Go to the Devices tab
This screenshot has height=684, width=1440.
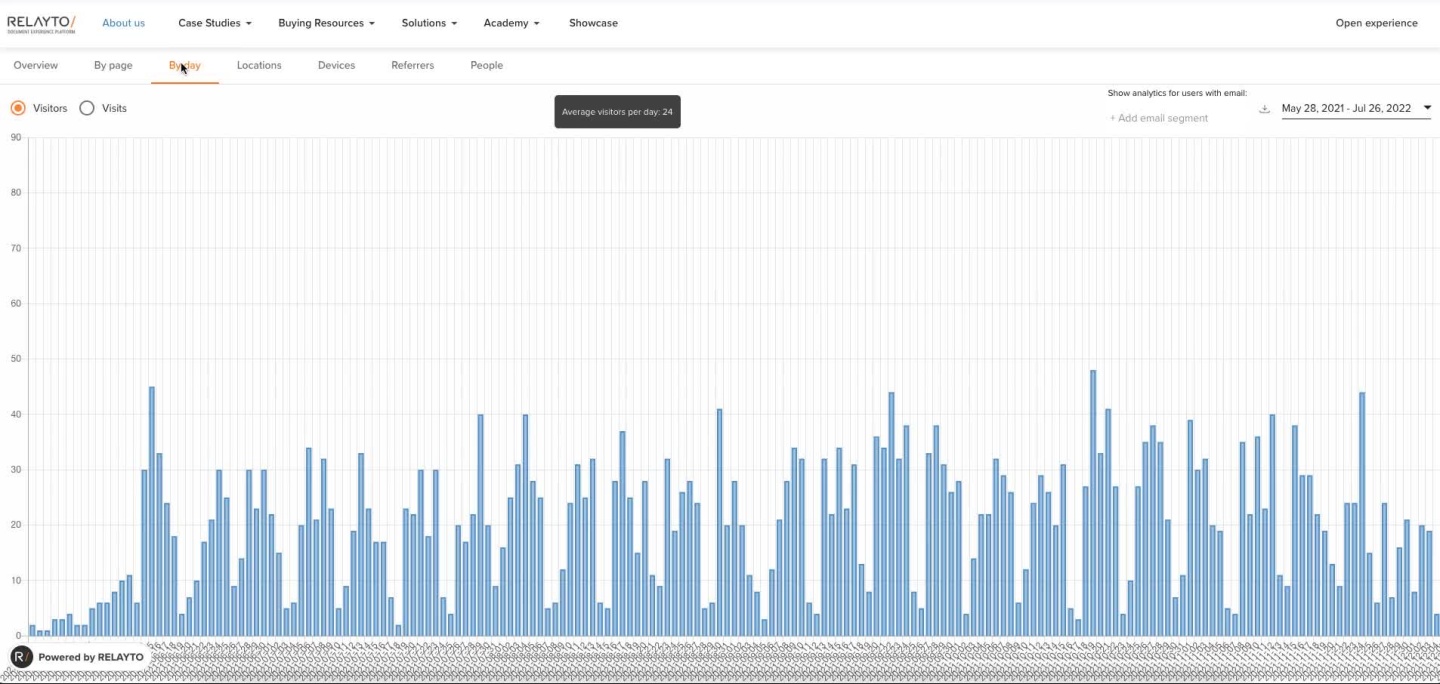point(336,65)
